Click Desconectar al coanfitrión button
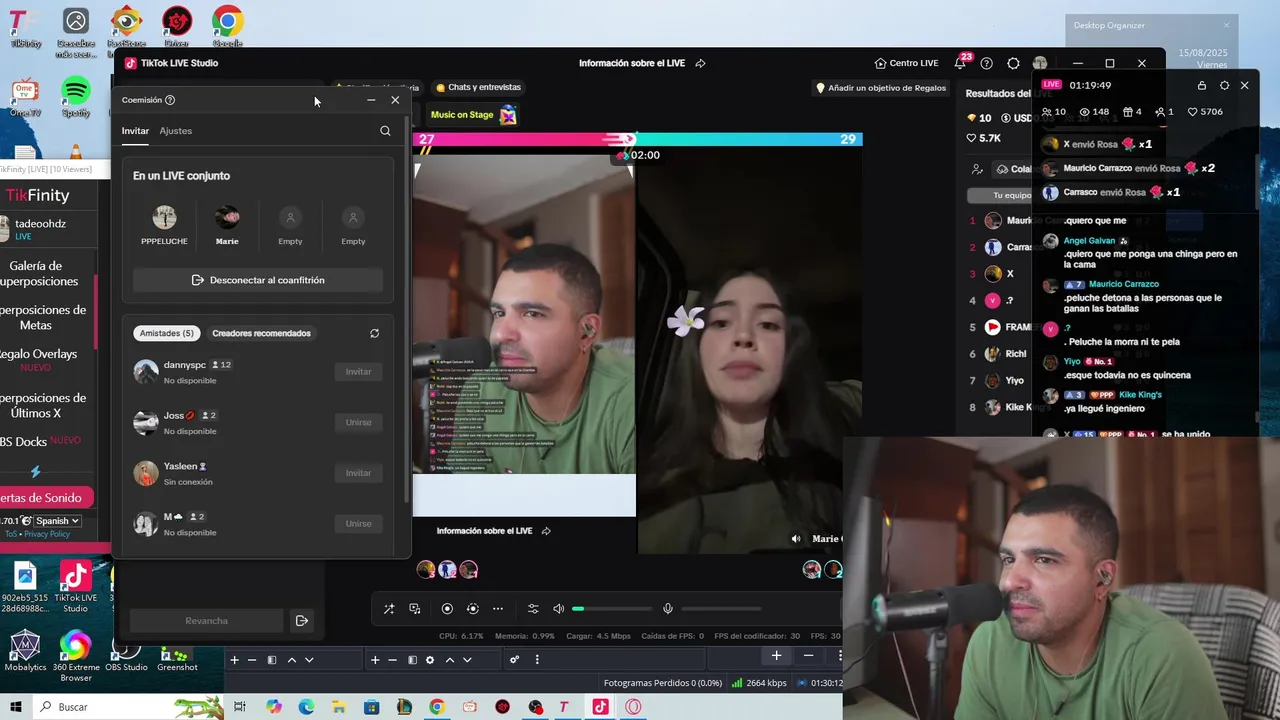Image resolution: width=1280 pixels, height=720 pixels. point(258,280)
